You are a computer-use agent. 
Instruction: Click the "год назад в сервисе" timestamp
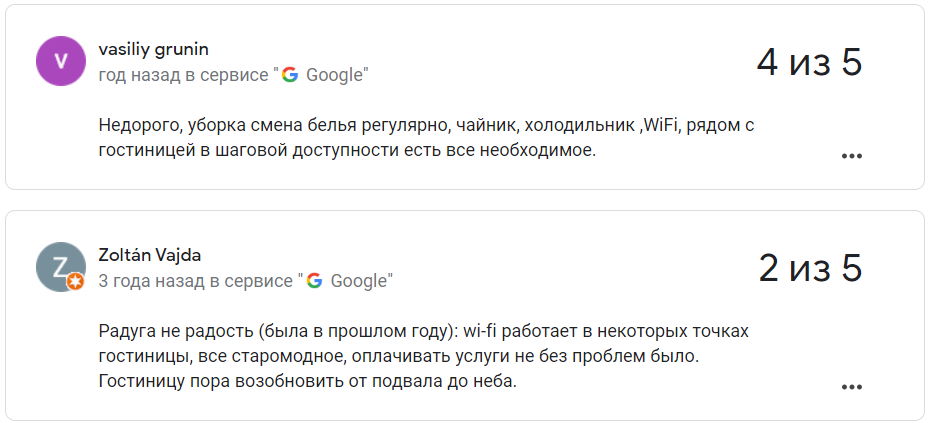pos(183,75)
